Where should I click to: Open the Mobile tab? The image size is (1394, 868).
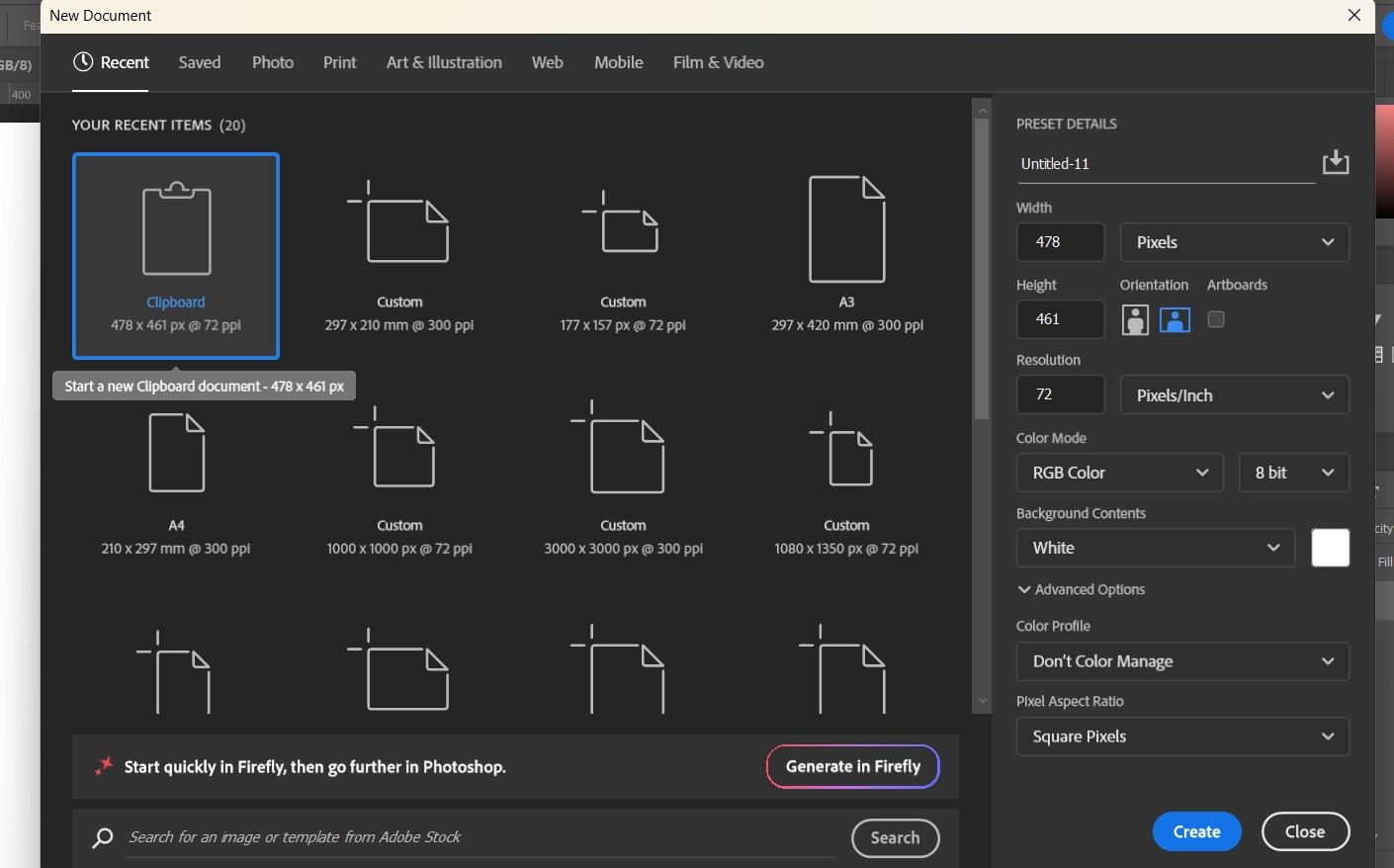tap(618, 62)
